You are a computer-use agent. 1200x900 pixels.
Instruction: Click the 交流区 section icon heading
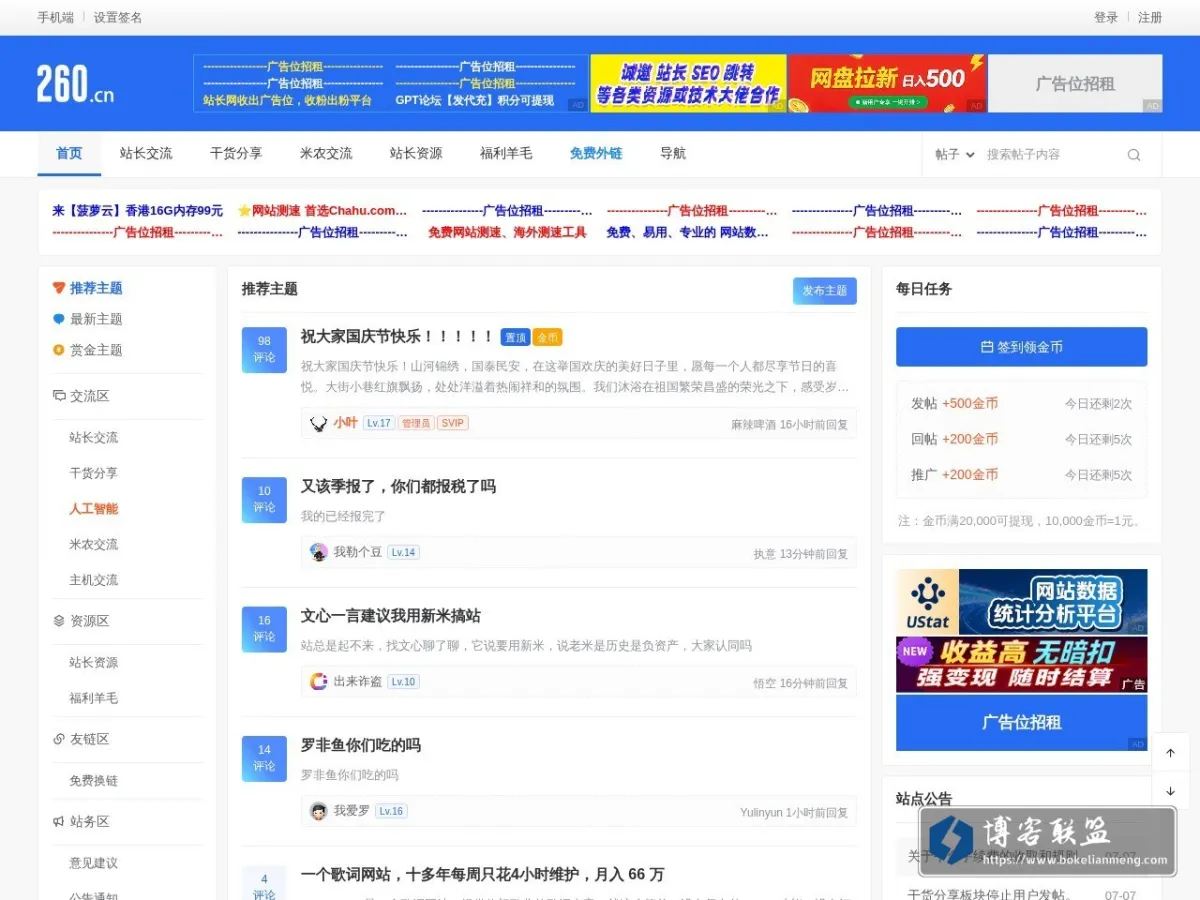[x=81, y=396]
